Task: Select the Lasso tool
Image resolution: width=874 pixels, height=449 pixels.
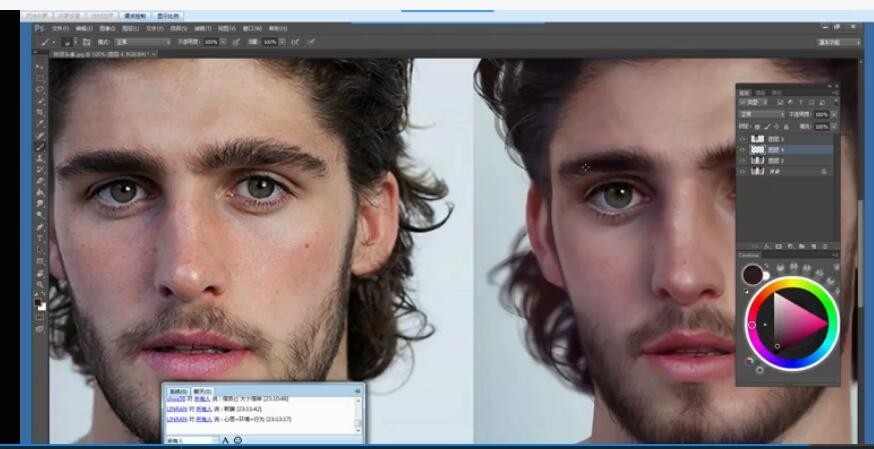Action: (x=40, y=89)
